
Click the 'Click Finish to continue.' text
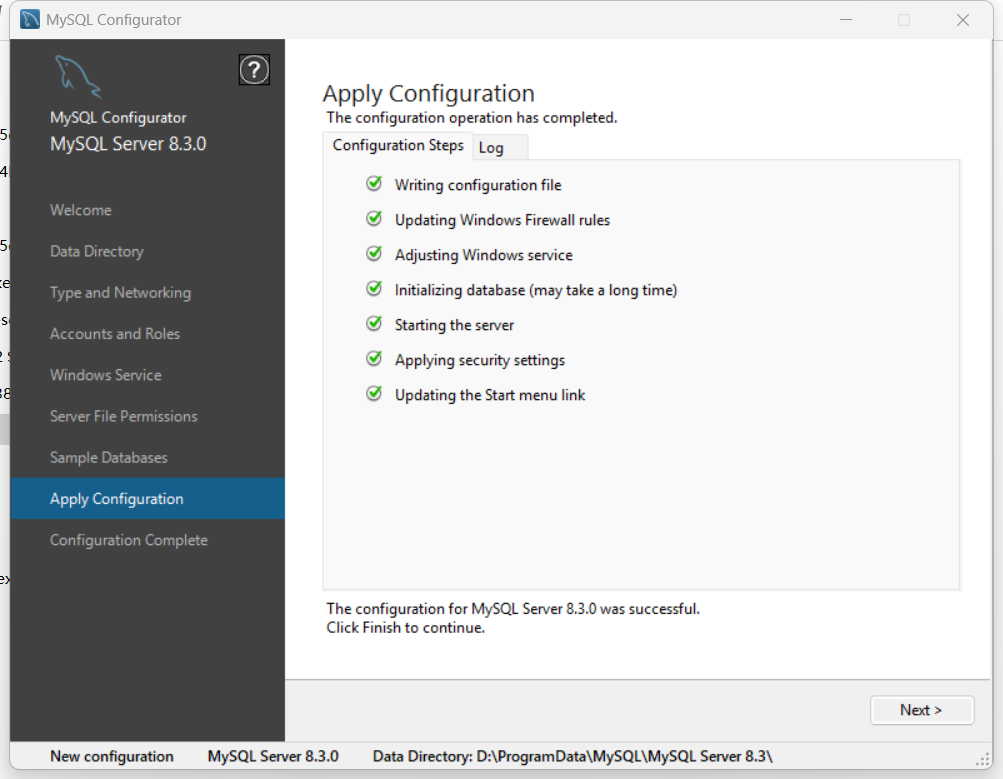[406, 628]
